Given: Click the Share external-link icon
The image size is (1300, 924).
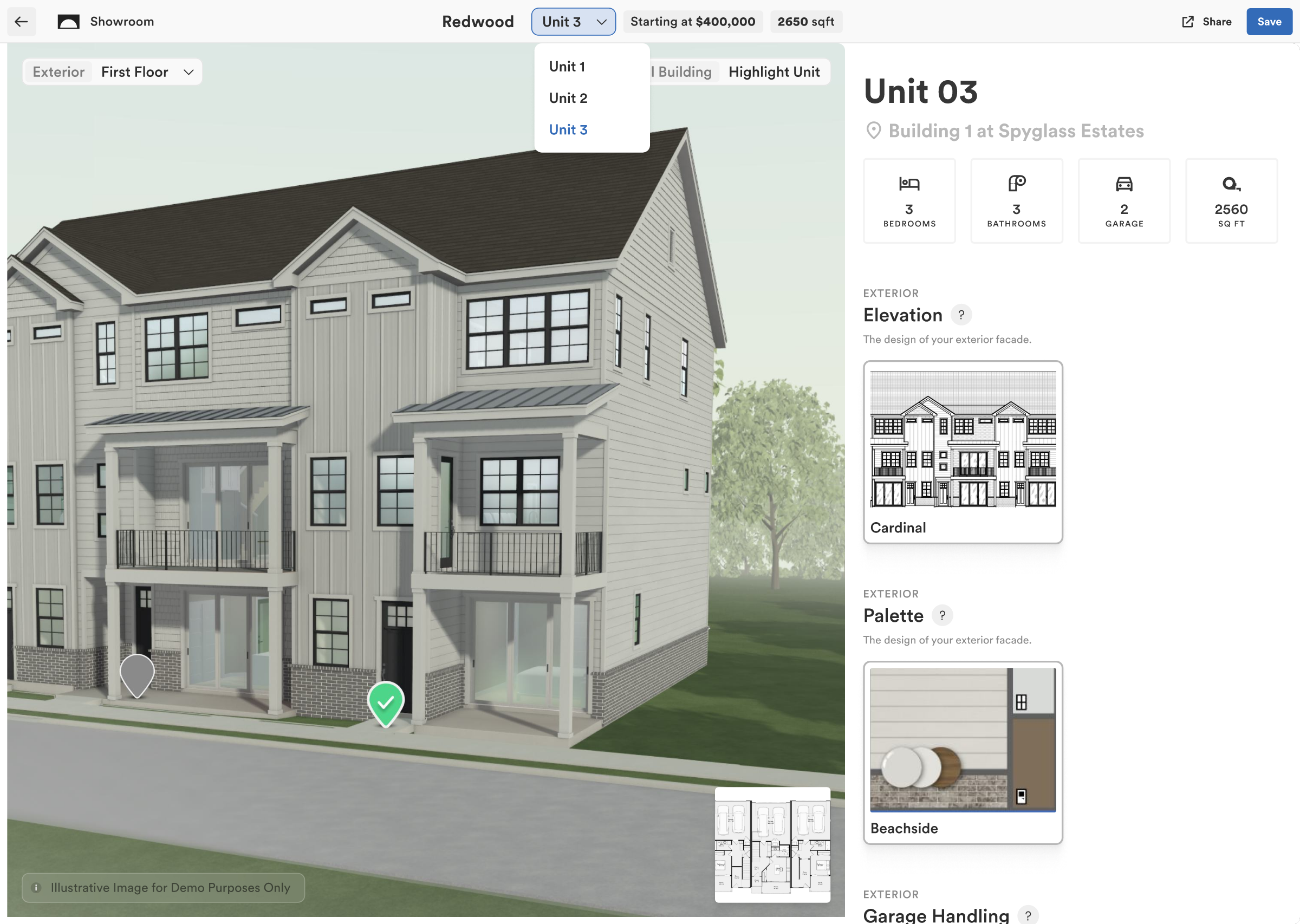Looking at the screenshot, I should tap(1187, 22).
